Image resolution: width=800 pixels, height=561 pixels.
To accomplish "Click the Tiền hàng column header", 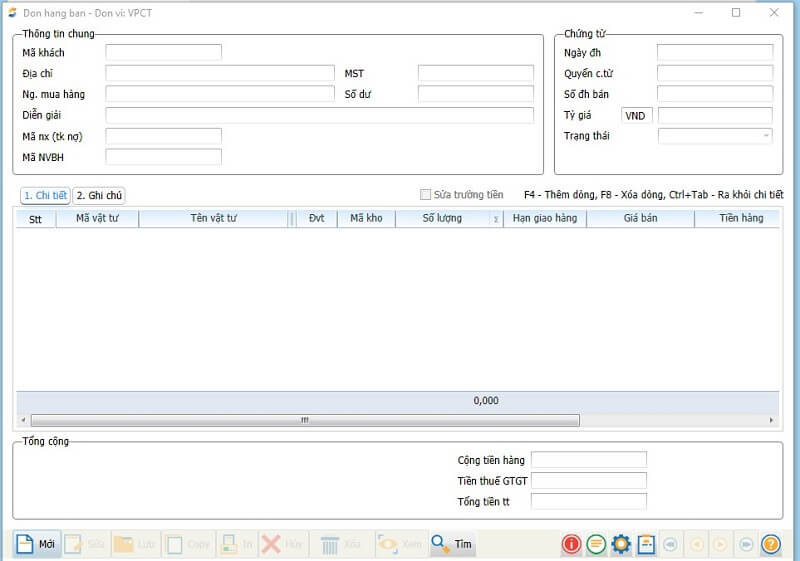I will pyautogui.click(x=737, y=218).
